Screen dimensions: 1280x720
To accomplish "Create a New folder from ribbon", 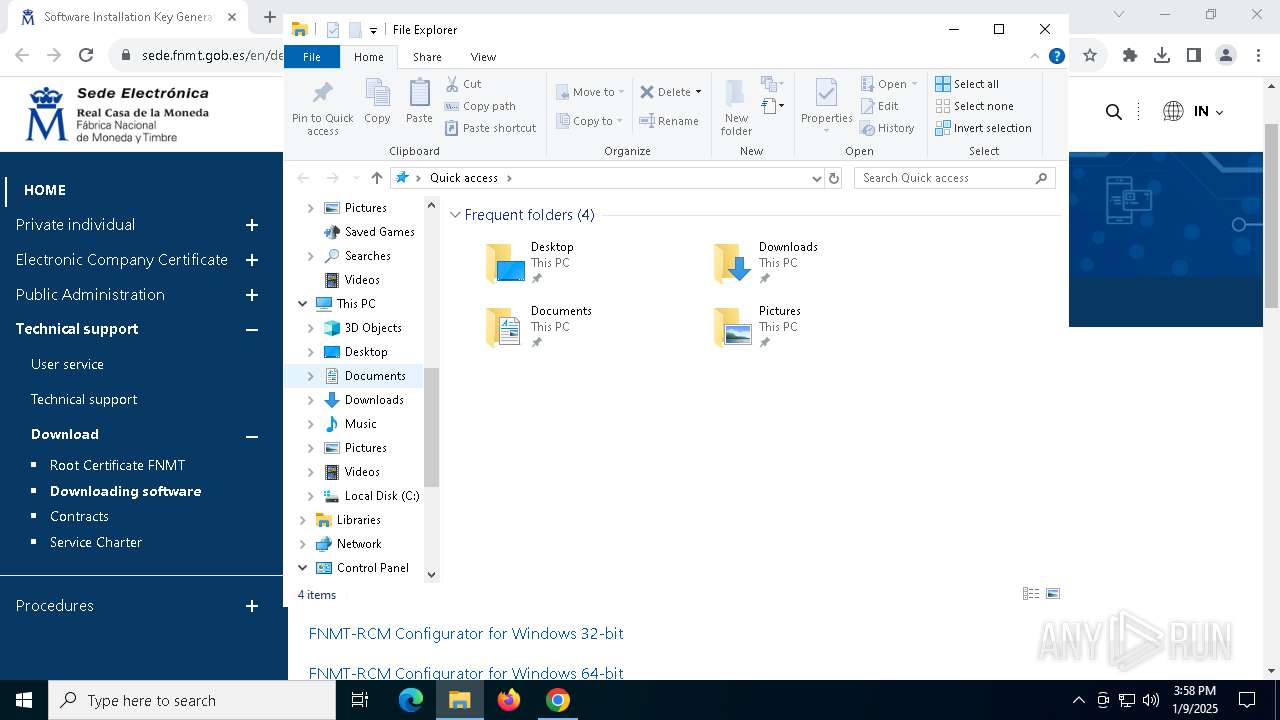I will click(736, 107).
